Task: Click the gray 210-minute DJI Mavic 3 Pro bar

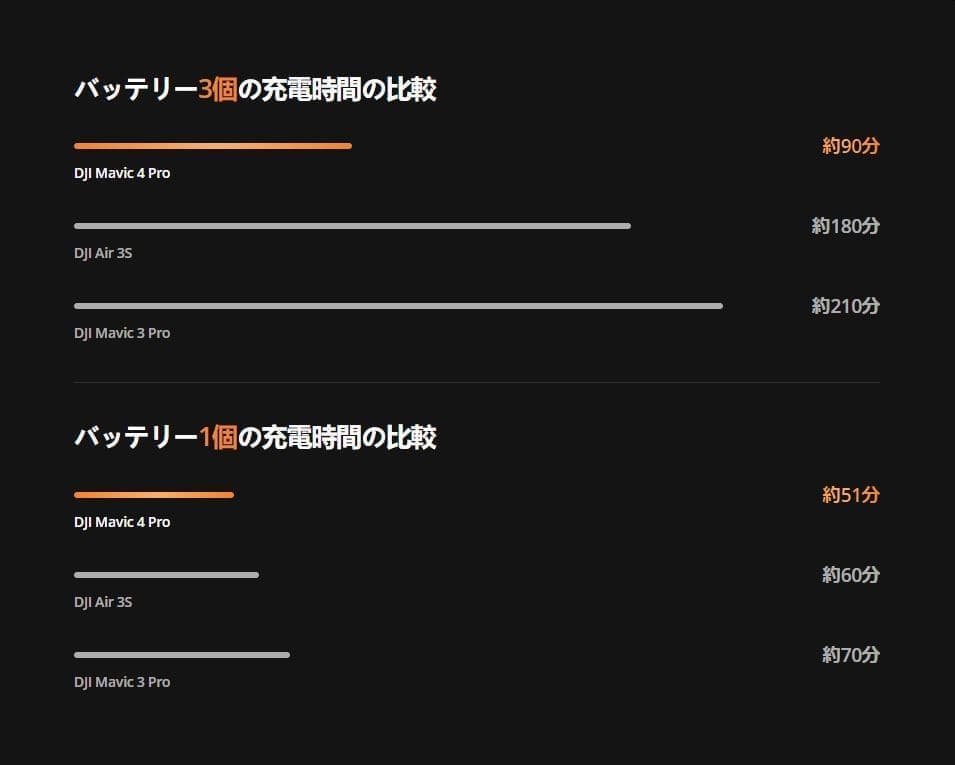Action: [398, 306]
